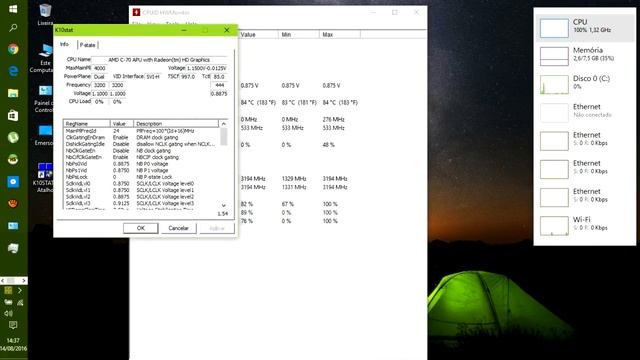Click the taskbar right scroll arrow
The height and width of the screenshot is (360, 640).
(x=24, y=281)
